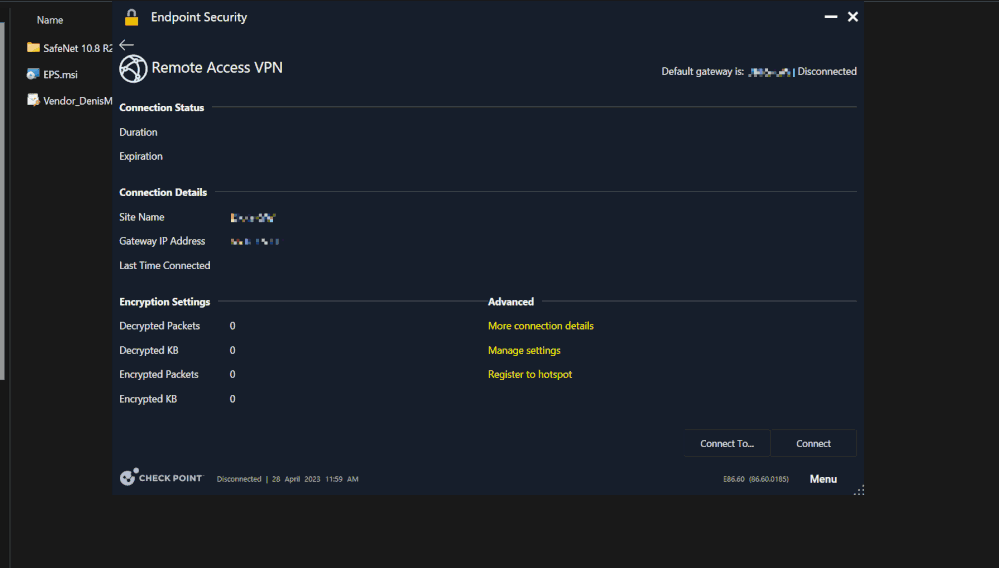Screen dimensions: 999x568
Task: Click the yellow padlock Endpoint Security icon
Action: point(131,17)
